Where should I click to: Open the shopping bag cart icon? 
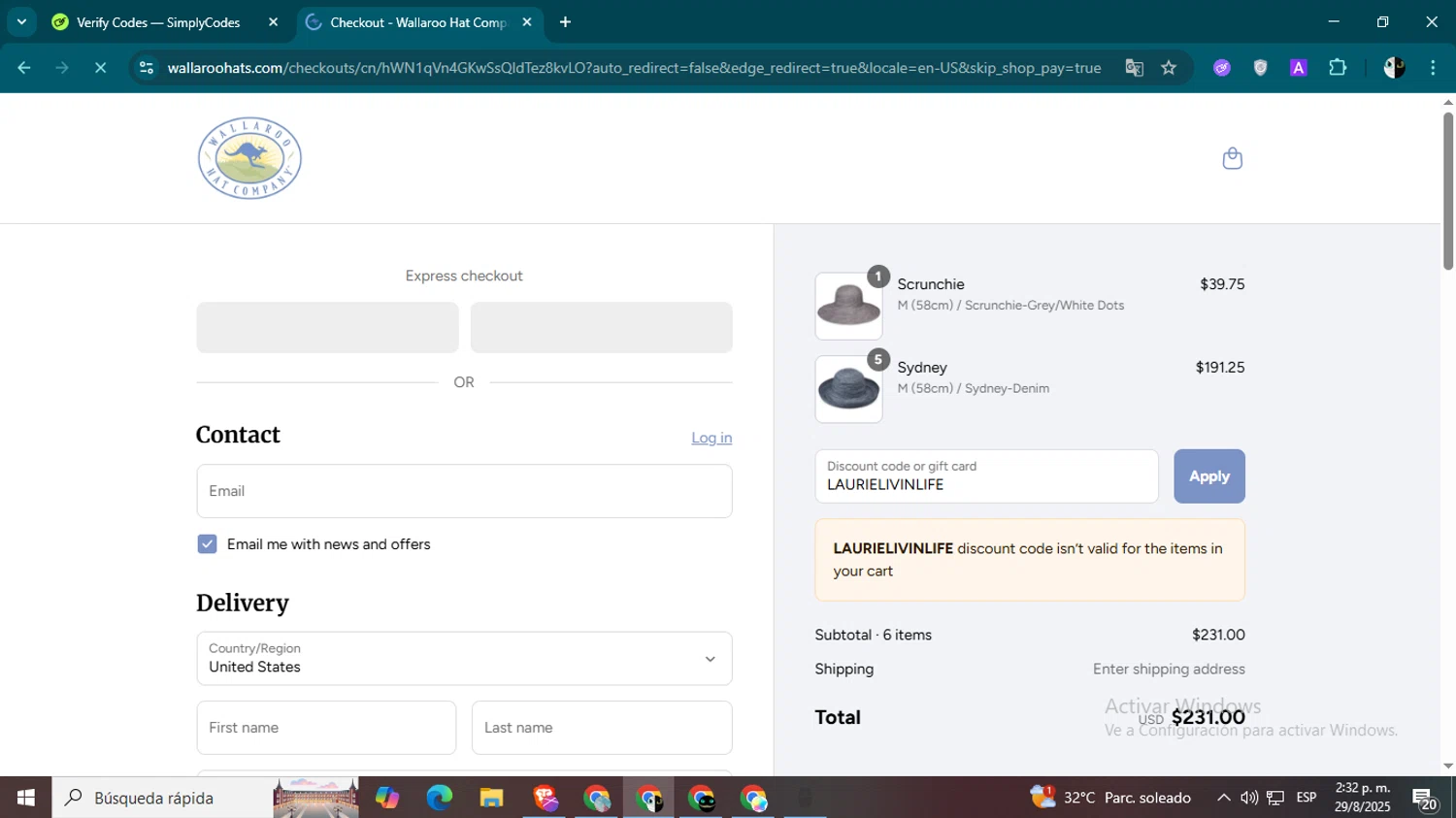[1232, 158]
